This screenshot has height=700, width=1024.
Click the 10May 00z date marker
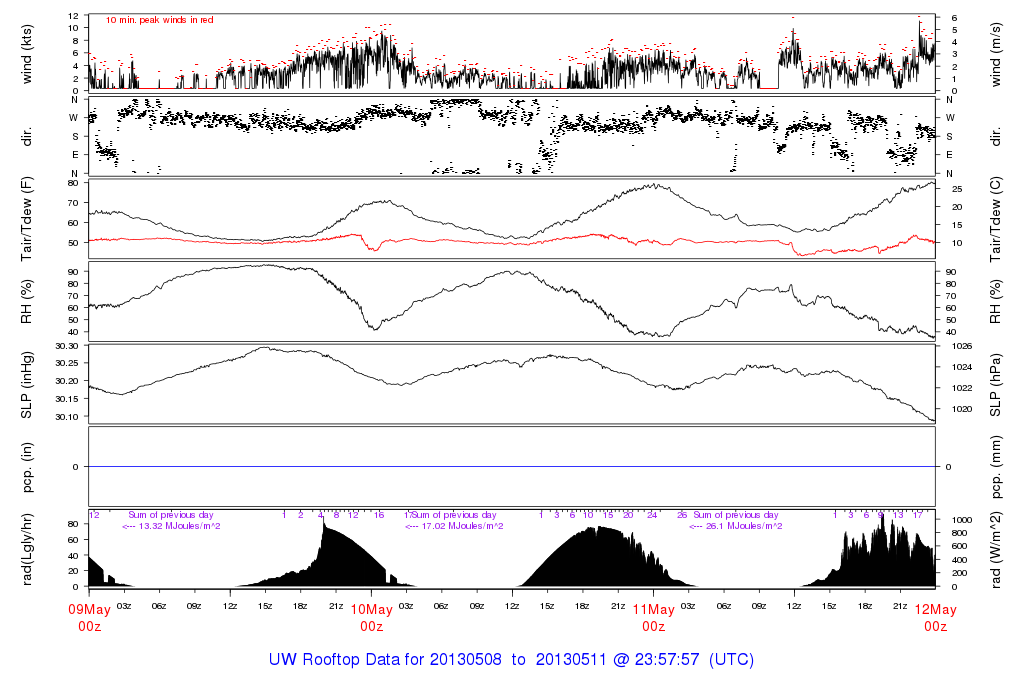371,617
